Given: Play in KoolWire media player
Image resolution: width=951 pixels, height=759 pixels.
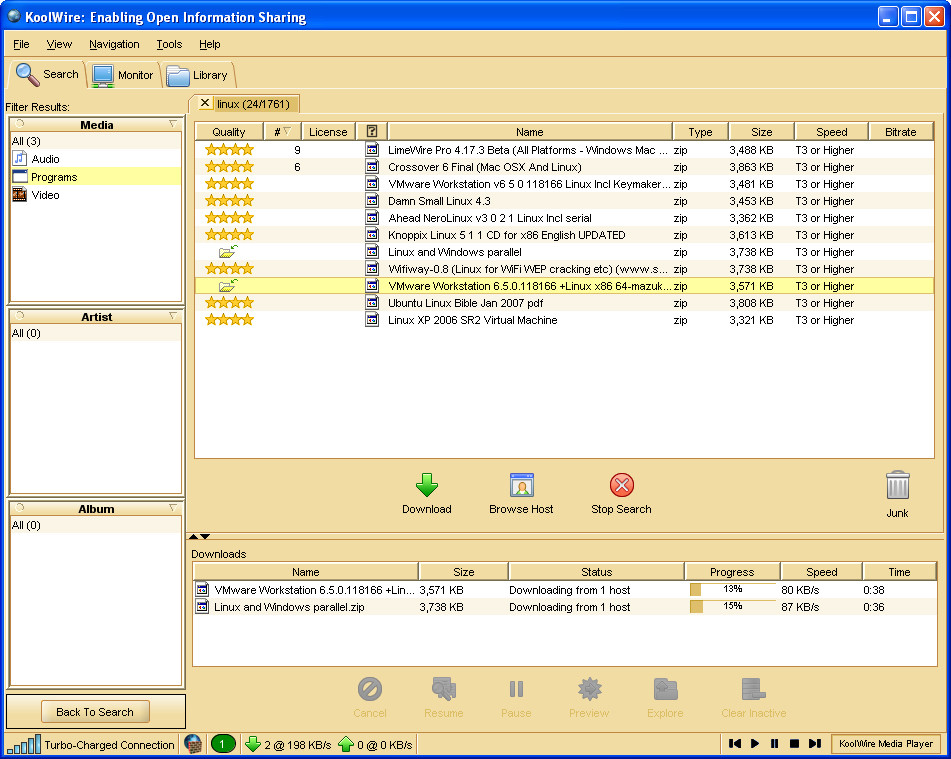Looking at the screenshot, I should (x=754, y=743).
